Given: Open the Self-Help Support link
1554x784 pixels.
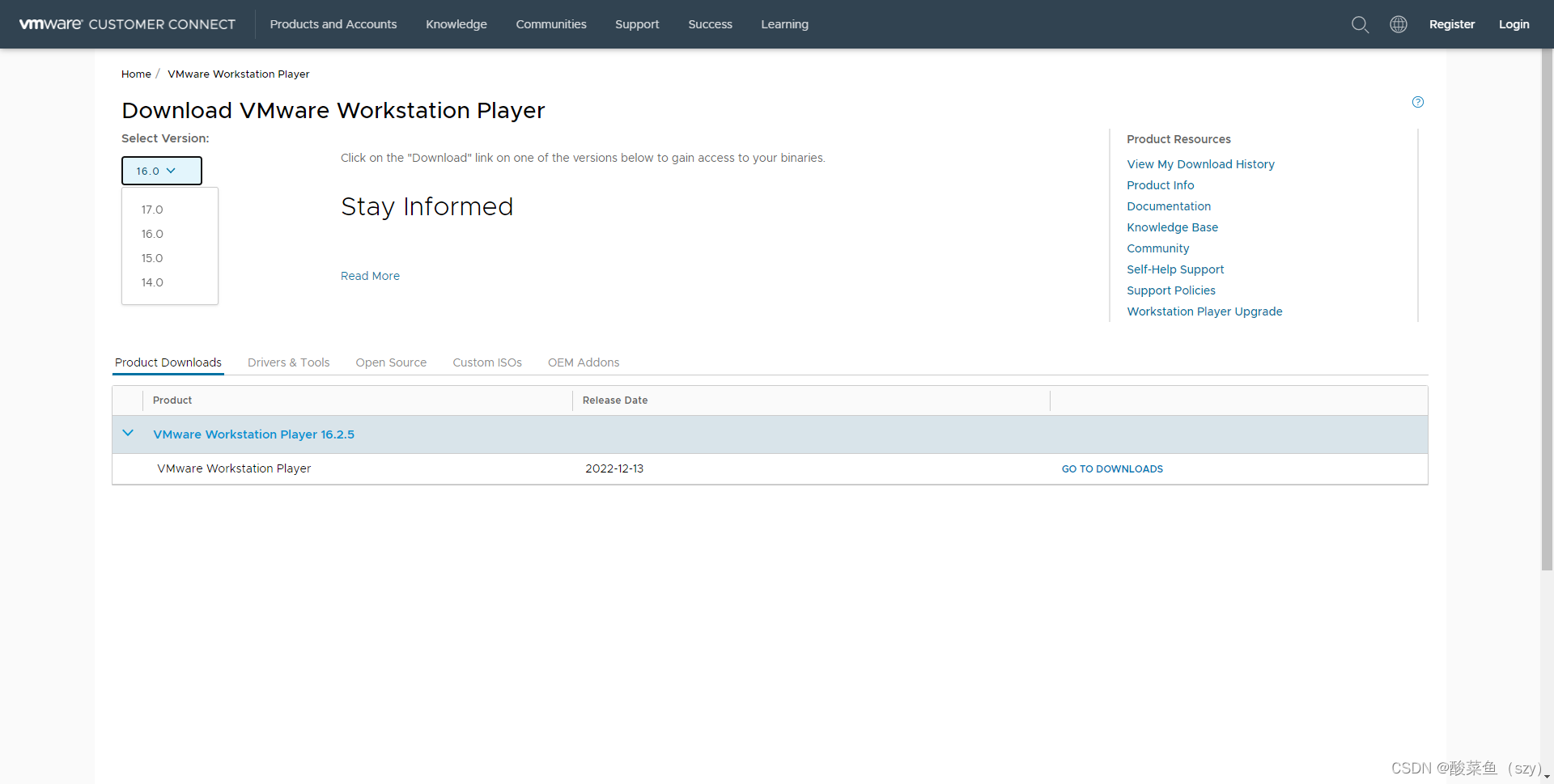Looking at the screenshot, I should [1175, 269].
